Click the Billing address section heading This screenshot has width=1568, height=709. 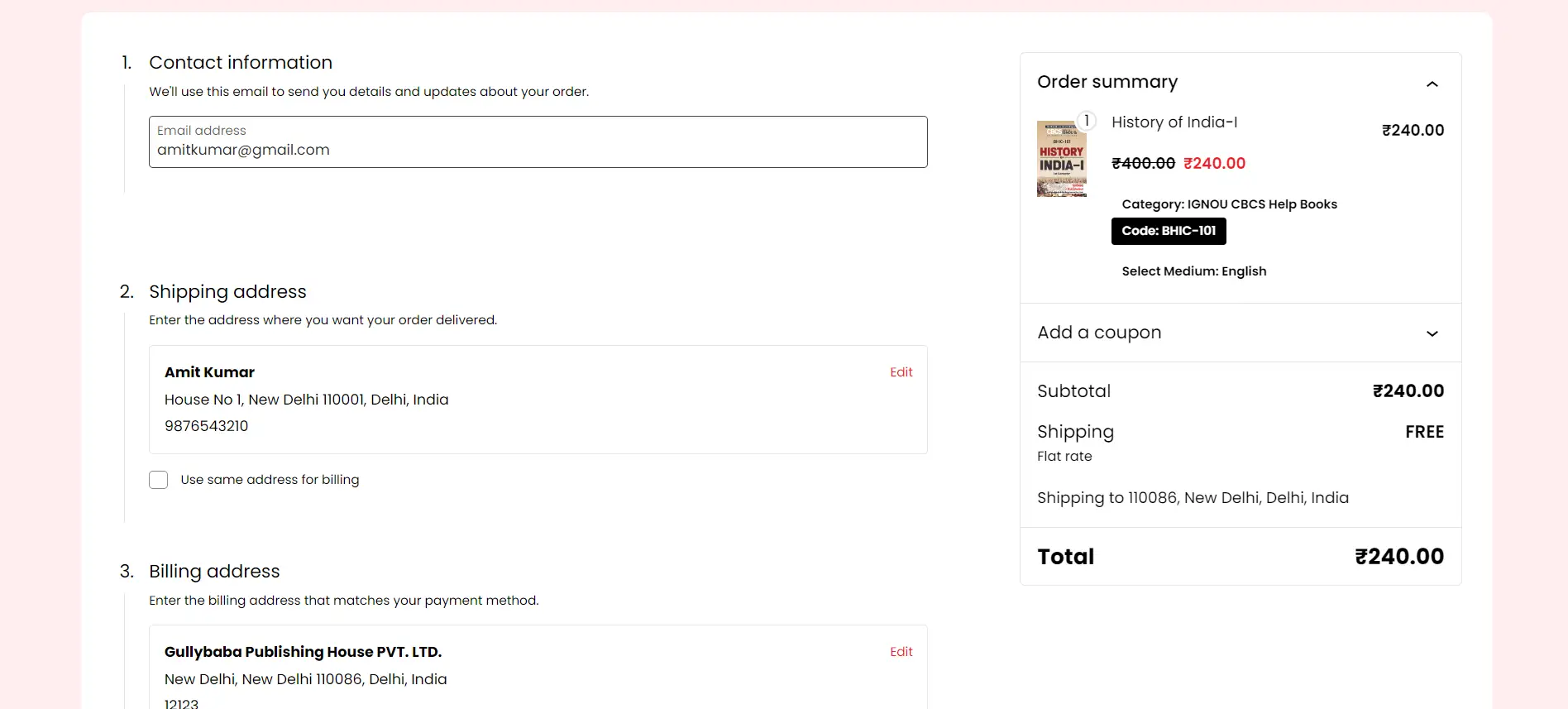click(x=214, y=572)
